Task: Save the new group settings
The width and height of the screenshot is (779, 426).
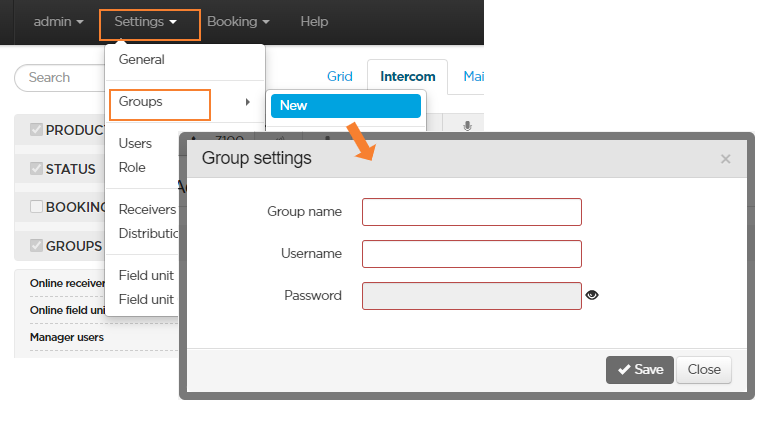Action: 639,369
